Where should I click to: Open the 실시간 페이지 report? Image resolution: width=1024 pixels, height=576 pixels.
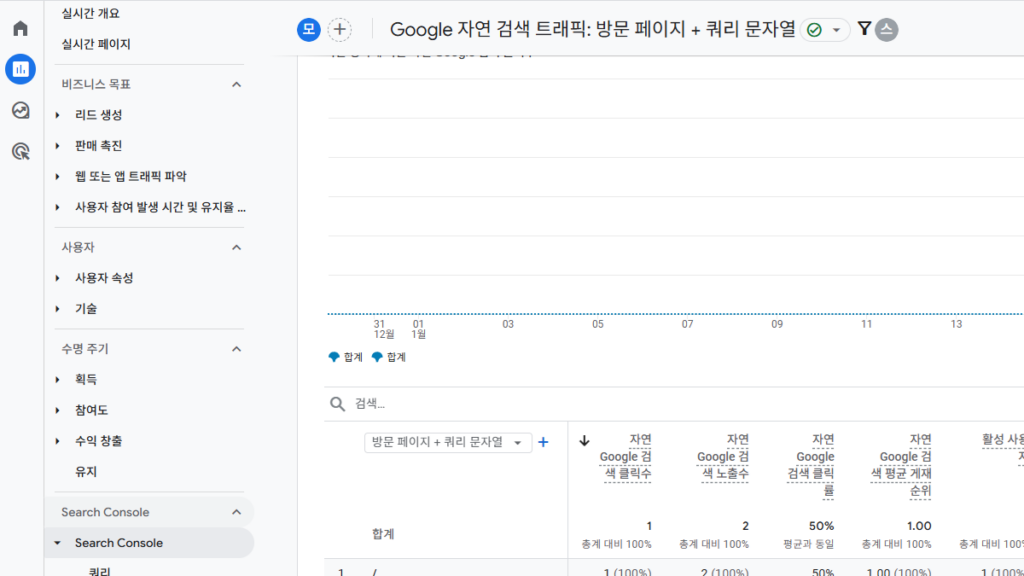tap(96, 44)
